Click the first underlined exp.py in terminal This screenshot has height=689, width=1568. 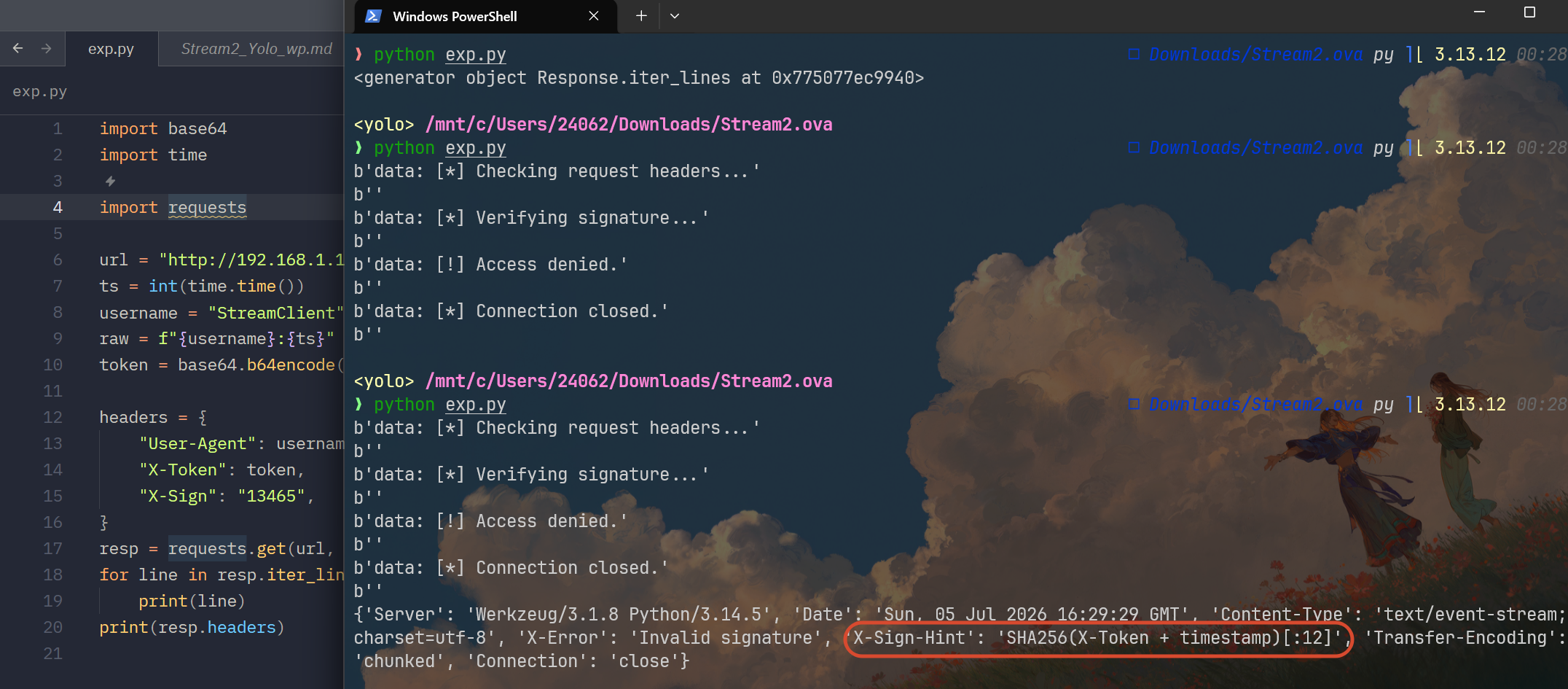[x=475, y=55]
